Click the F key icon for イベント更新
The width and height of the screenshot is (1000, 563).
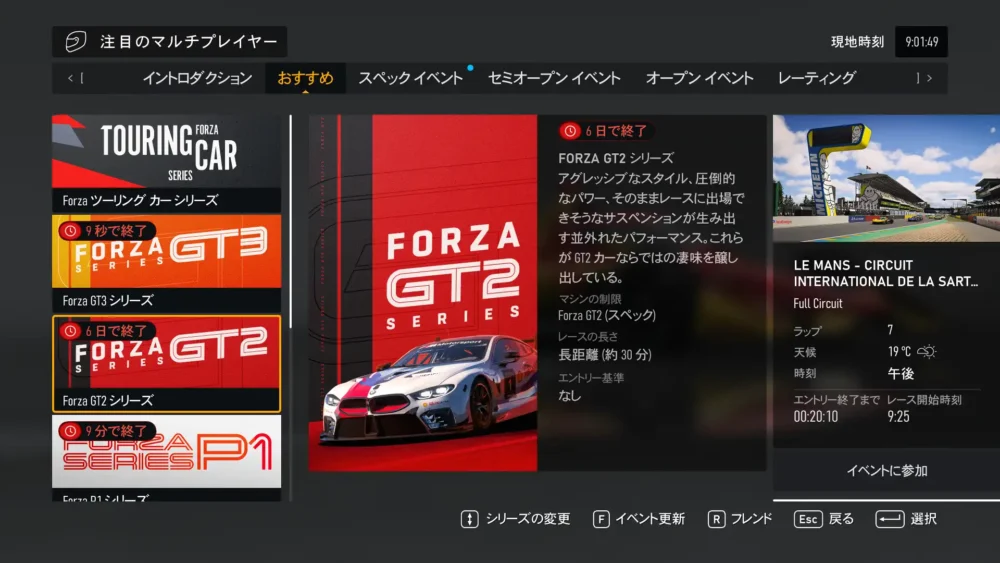601,519
